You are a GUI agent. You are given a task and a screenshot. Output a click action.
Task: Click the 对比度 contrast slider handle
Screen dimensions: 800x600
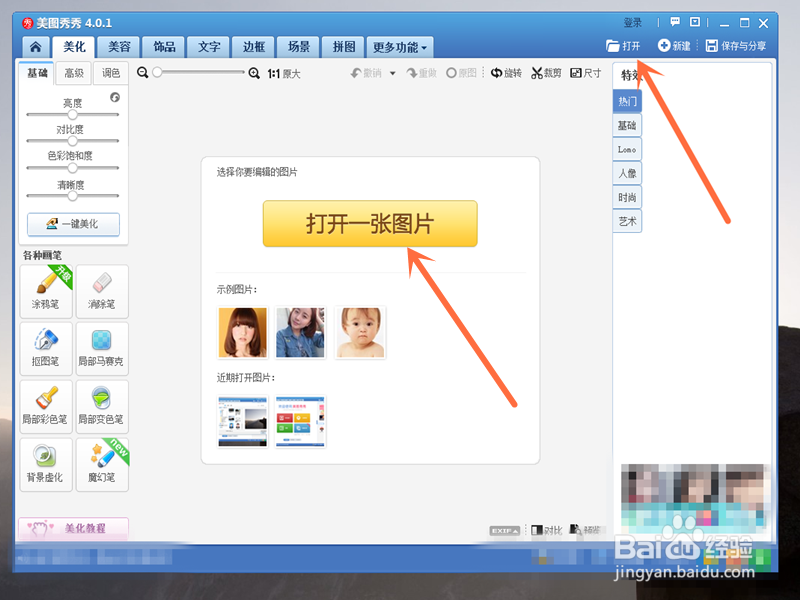(72, 141)
